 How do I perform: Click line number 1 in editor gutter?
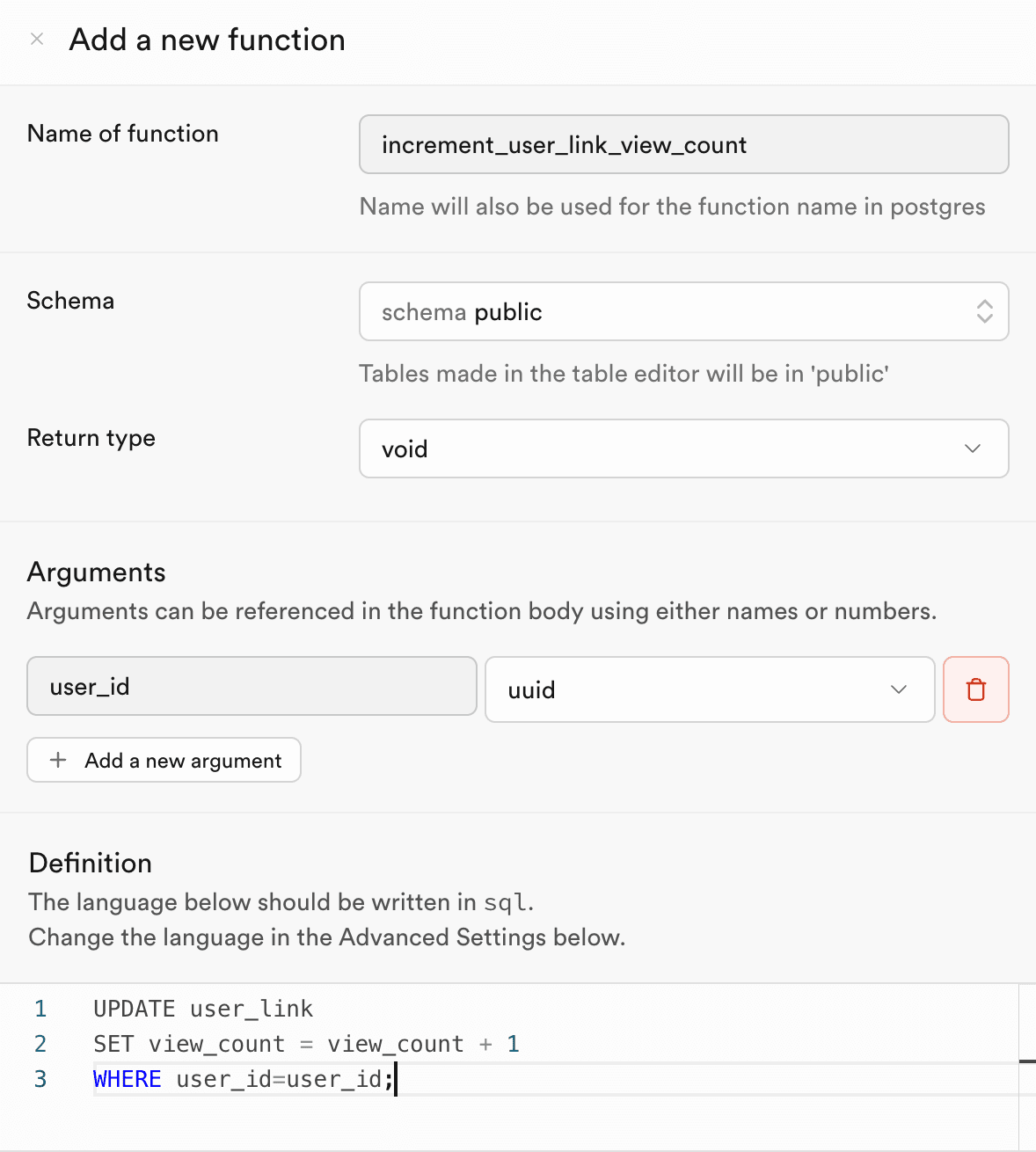tap(40, 1009)
